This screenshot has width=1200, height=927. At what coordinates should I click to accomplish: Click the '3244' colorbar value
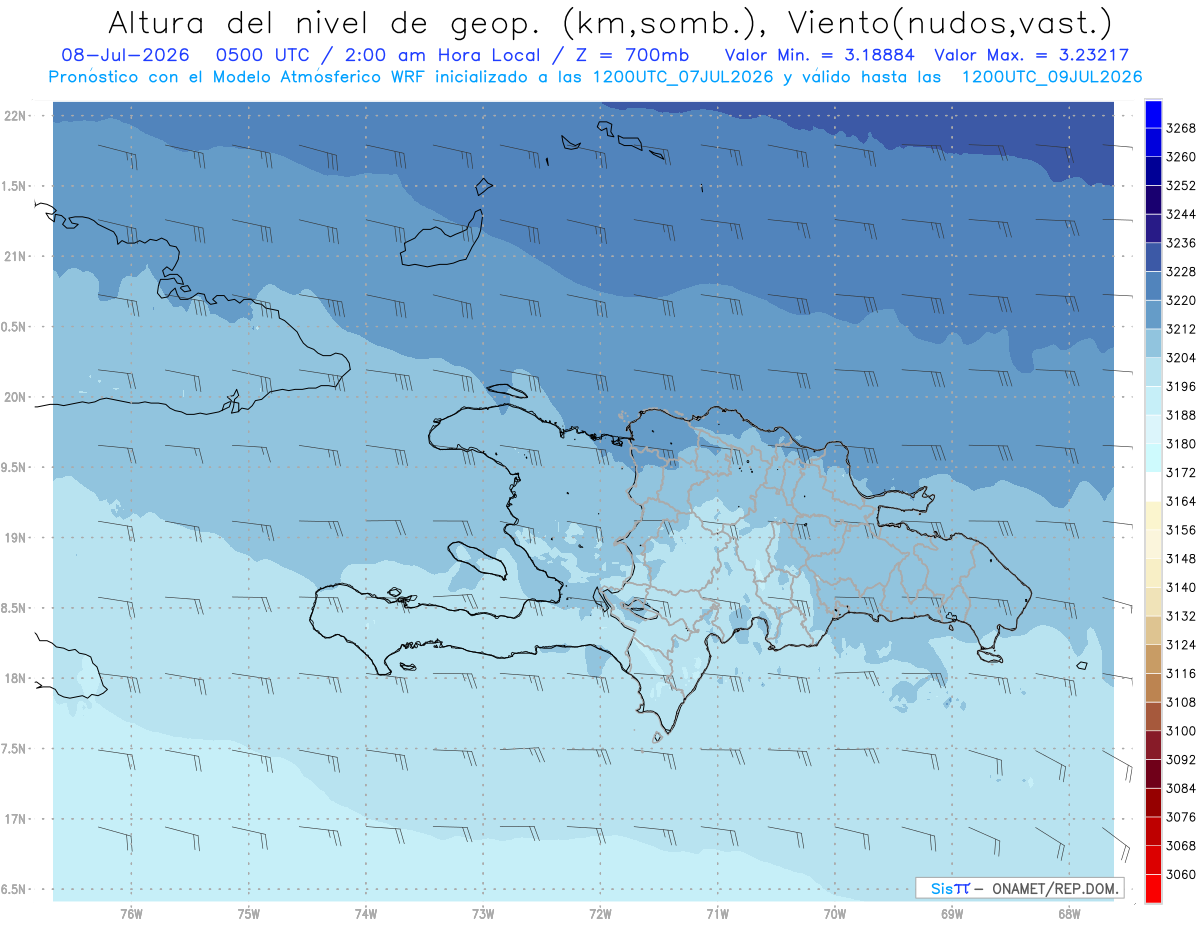coord(1181,215)
